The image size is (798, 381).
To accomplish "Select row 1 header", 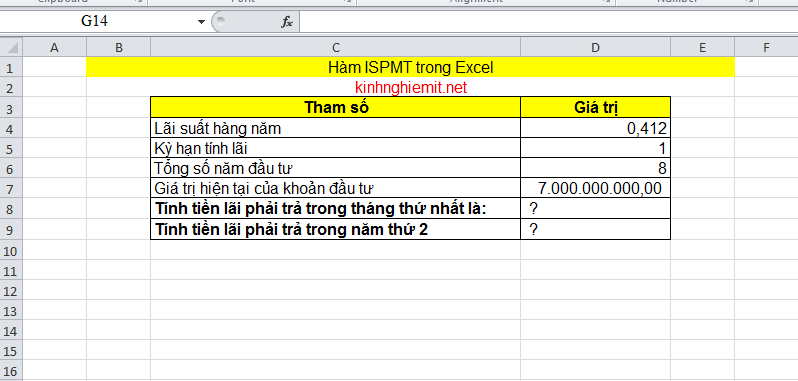I will (11, 67).
